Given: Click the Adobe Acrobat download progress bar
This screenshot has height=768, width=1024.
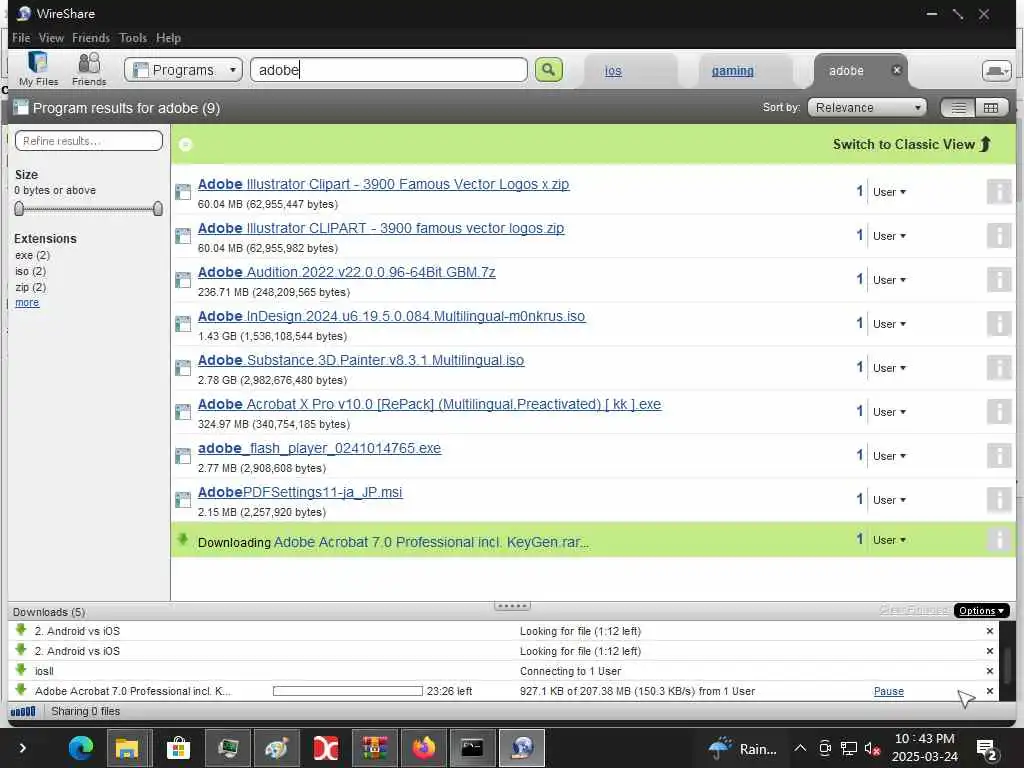Looking at the screenshot, I should [x=347, y=691].
